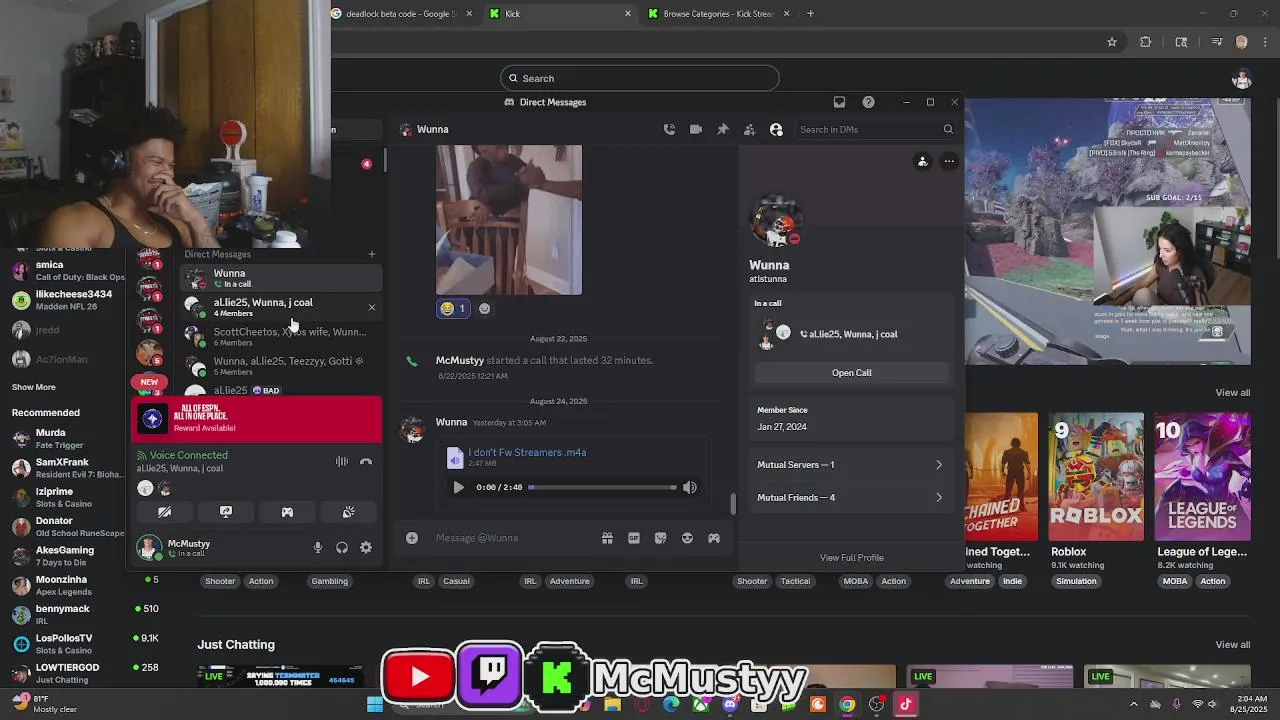Click Open Call button
Screen dimensions: 1280x720
[x=852, y=373]
